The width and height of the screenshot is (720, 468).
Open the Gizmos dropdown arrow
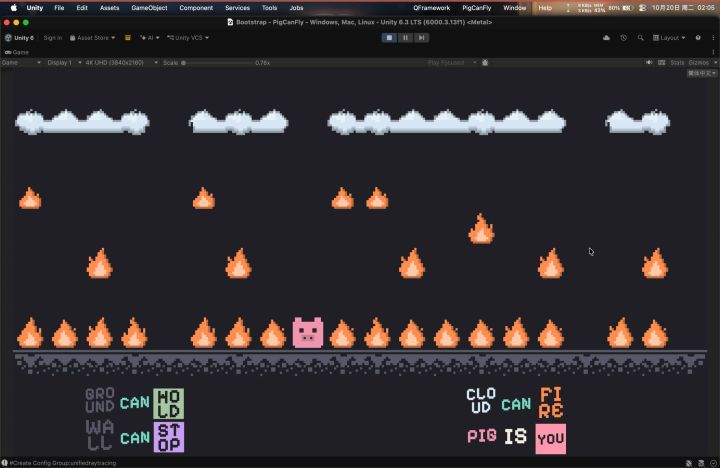(715, 62)
